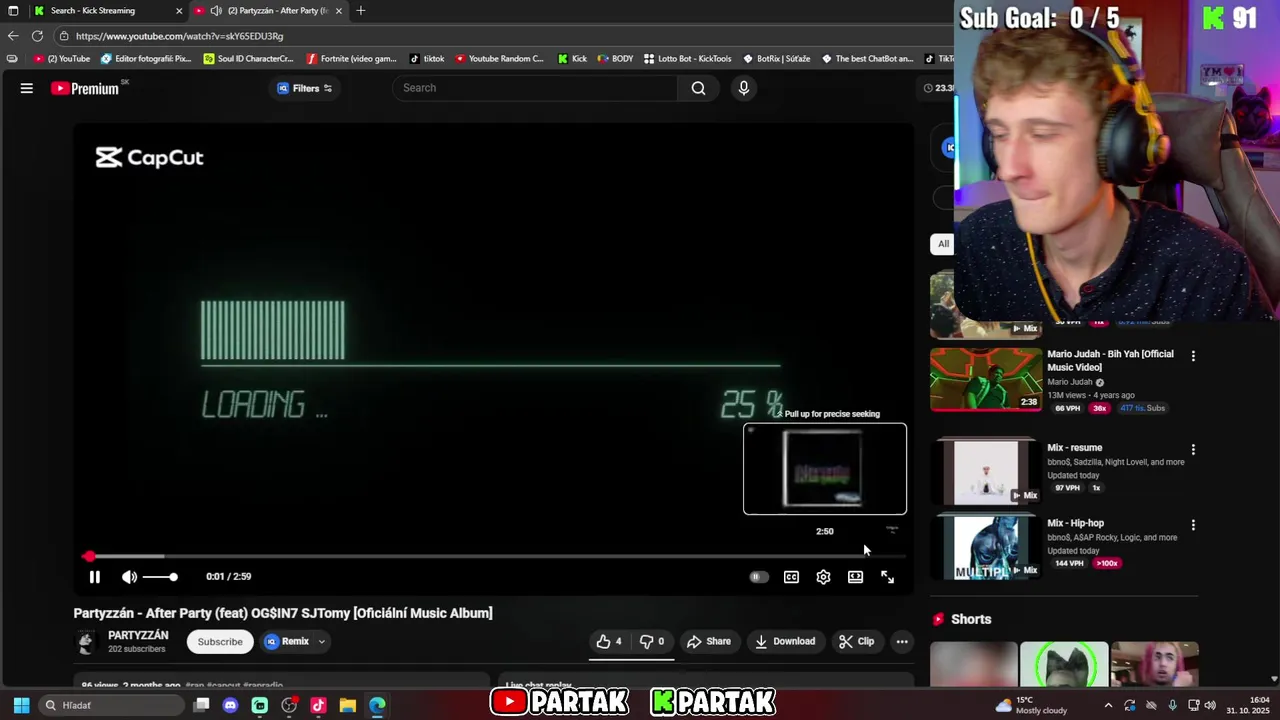Seek on the video progress bar
Image resolution: width=1280 pixels, height=720 pixels.
[x=494, y=556]
